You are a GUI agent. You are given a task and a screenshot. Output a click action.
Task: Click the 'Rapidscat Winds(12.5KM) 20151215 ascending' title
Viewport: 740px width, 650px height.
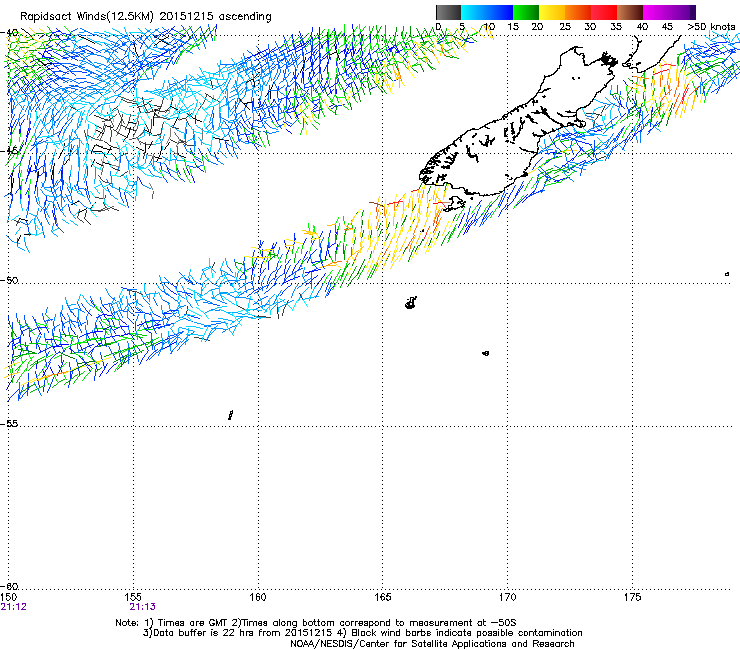tap(146, 17)
